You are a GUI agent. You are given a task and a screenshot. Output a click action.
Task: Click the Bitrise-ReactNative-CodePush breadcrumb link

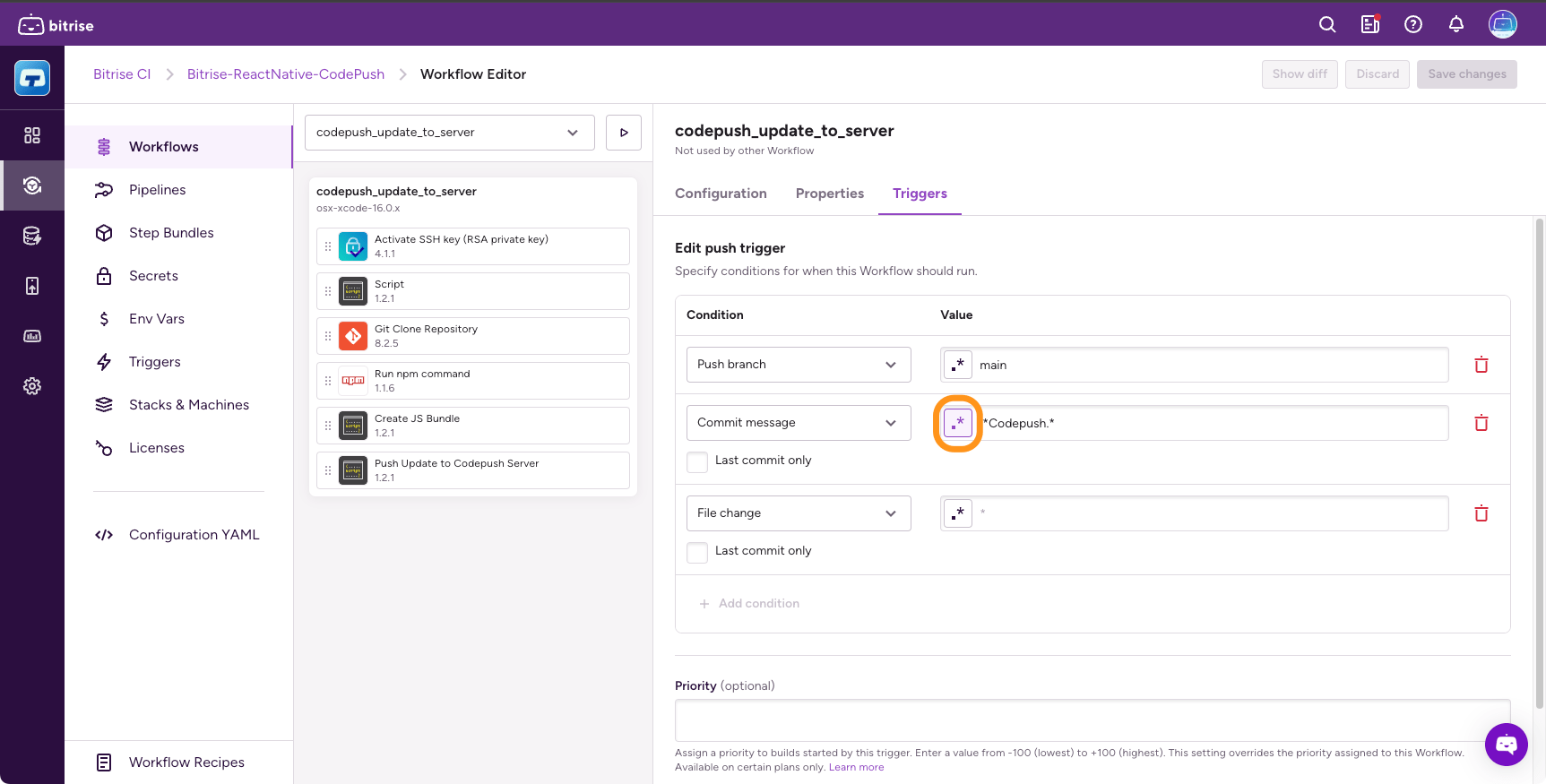coord(285,74)
